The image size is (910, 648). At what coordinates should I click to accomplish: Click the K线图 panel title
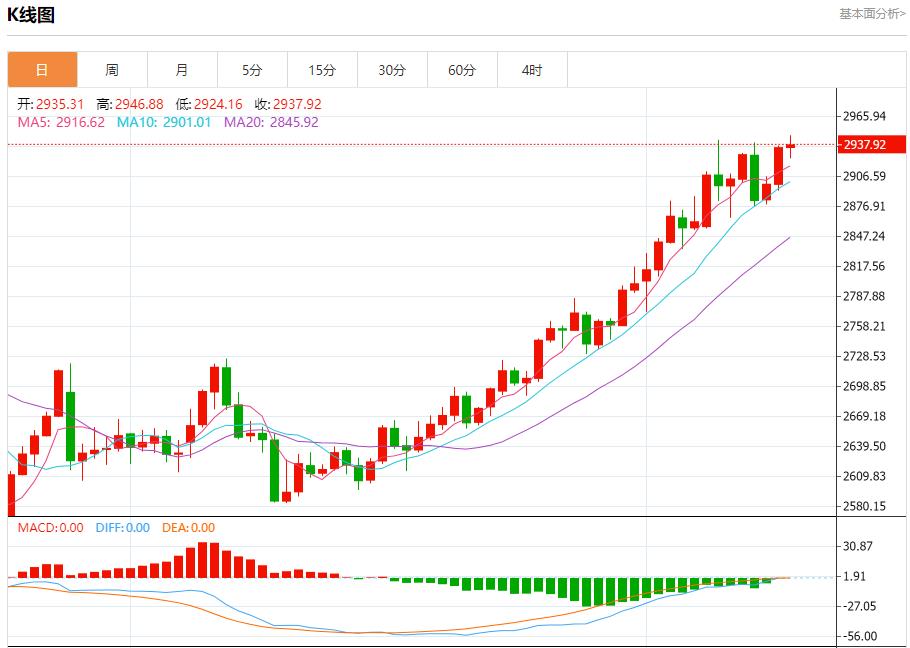(x=31, y=15)
